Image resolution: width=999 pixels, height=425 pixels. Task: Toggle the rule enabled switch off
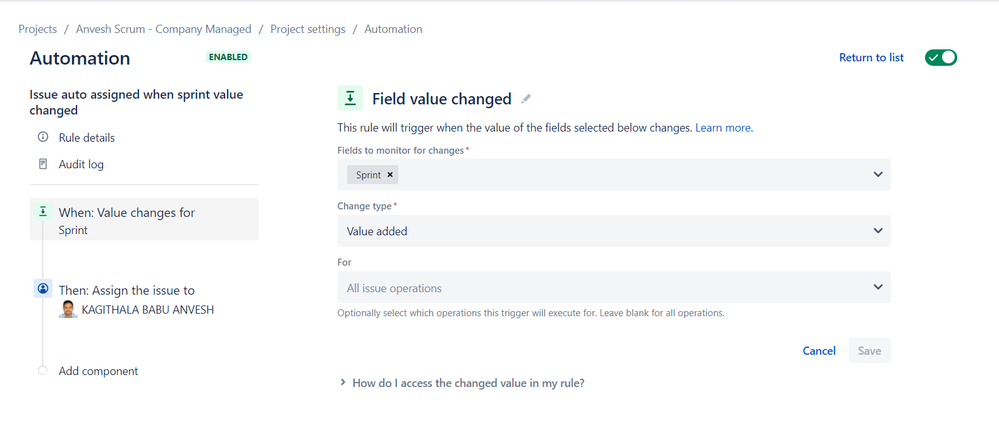click(941, 57)
